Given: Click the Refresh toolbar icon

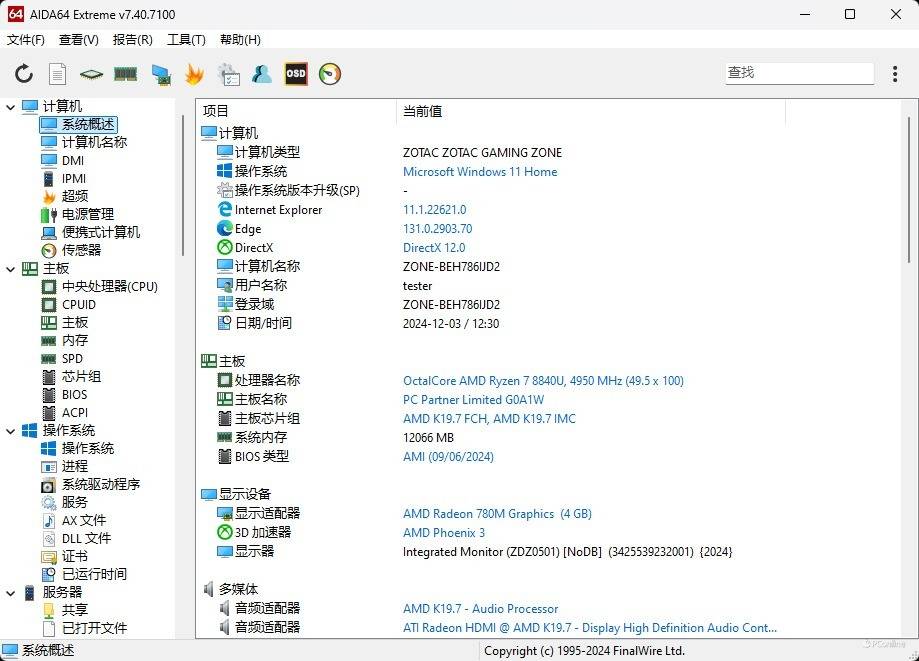Looking at the screenshot, I should (24, 74).
